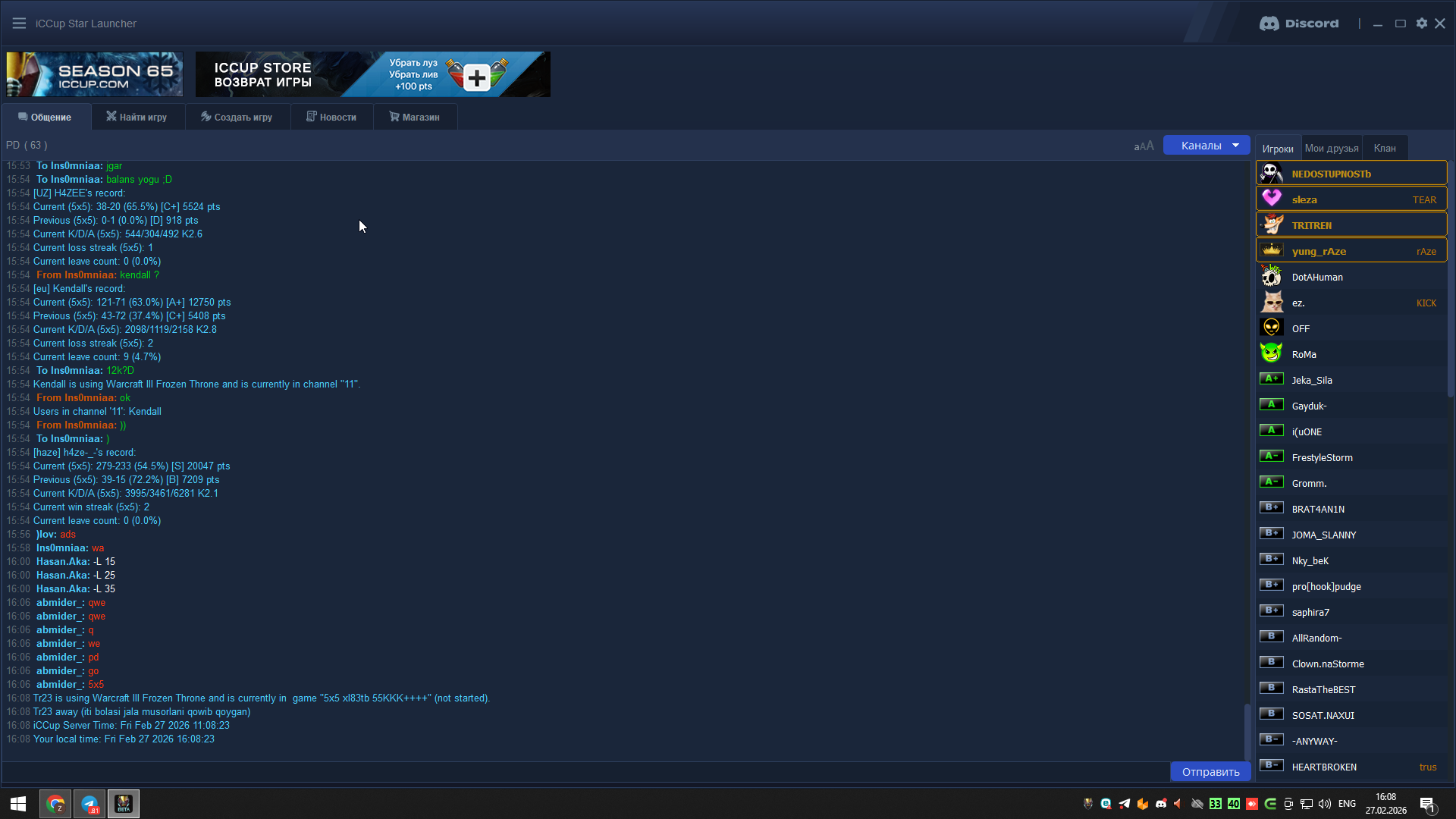
Task: Click the Discord logo link
Action: 1299,24
